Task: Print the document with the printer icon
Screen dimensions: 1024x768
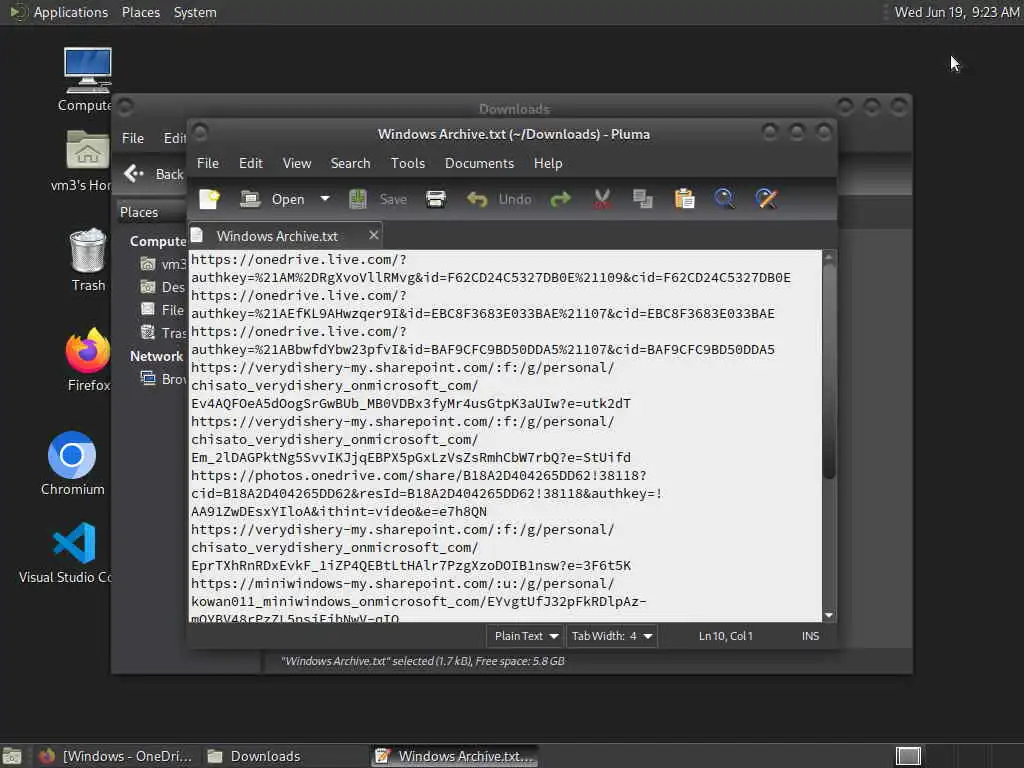Action: tap(436, 199)
